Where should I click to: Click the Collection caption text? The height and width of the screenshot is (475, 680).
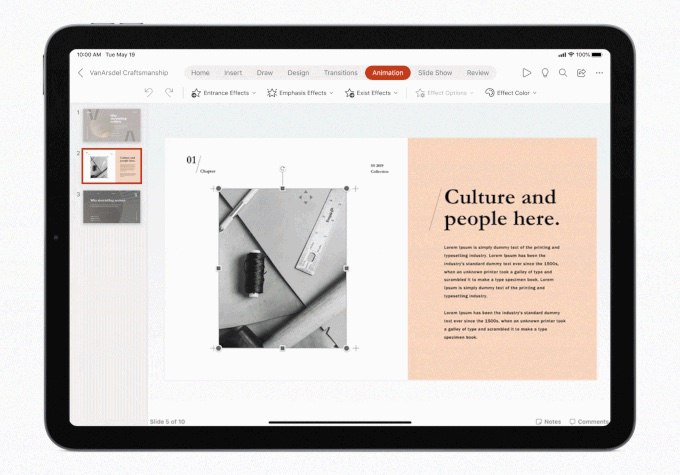pyautogui.click(x=379, y=172)
